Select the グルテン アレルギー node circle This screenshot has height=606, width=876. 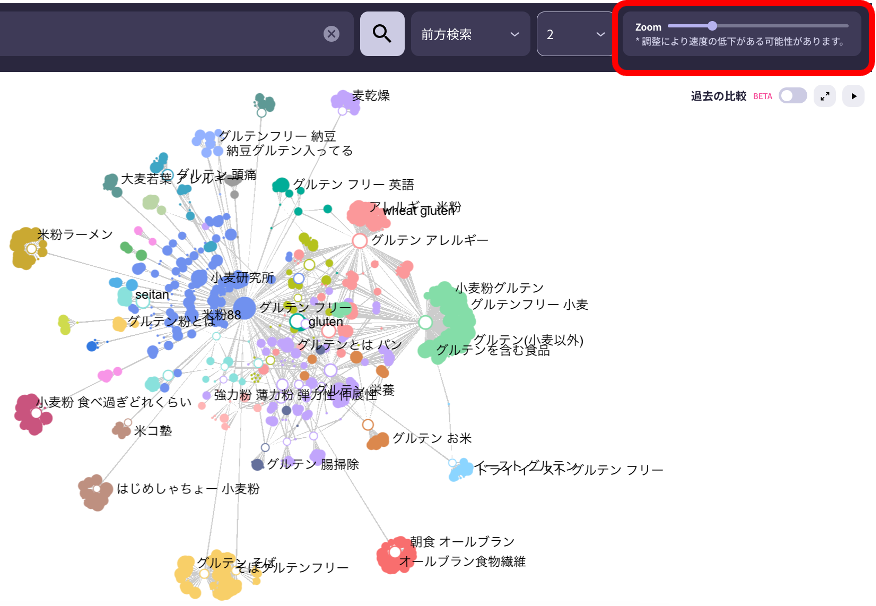(x=360, y=241)
